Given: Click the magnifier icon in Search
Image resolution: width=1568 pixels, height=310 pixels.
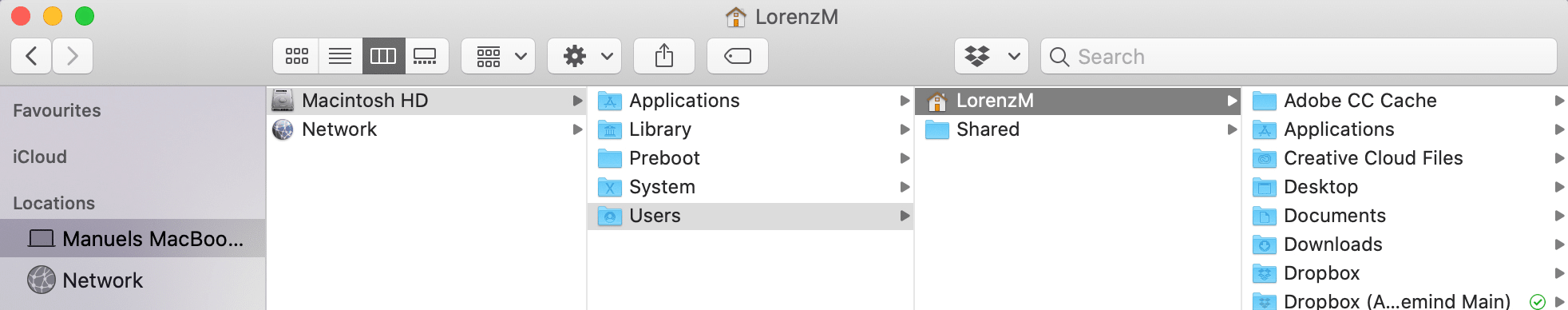Looking at the screenshot, I should point(1059,57).
